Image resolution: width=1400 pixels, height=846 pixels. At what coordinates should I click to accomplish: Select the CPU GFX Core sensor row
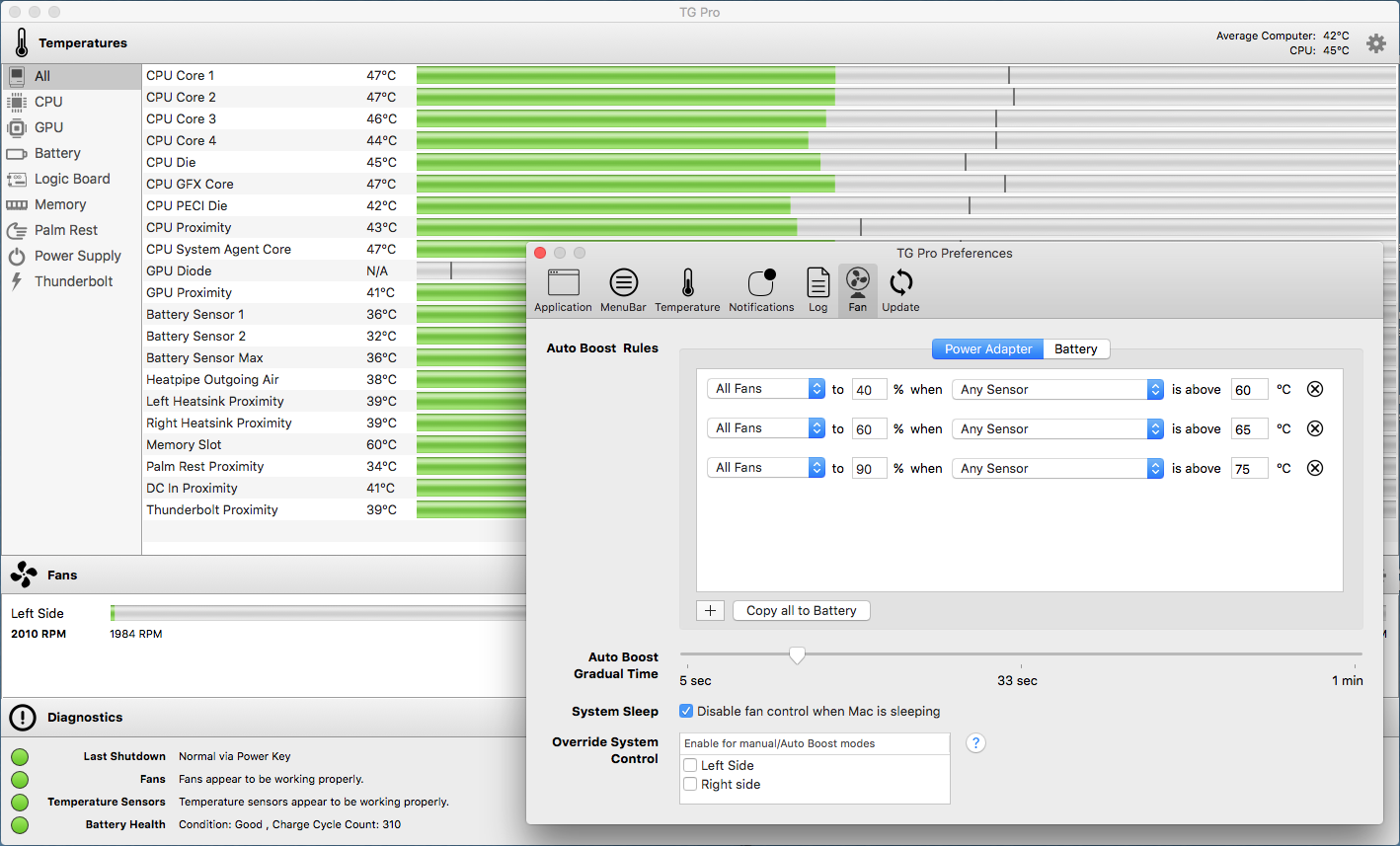point(770,184)
